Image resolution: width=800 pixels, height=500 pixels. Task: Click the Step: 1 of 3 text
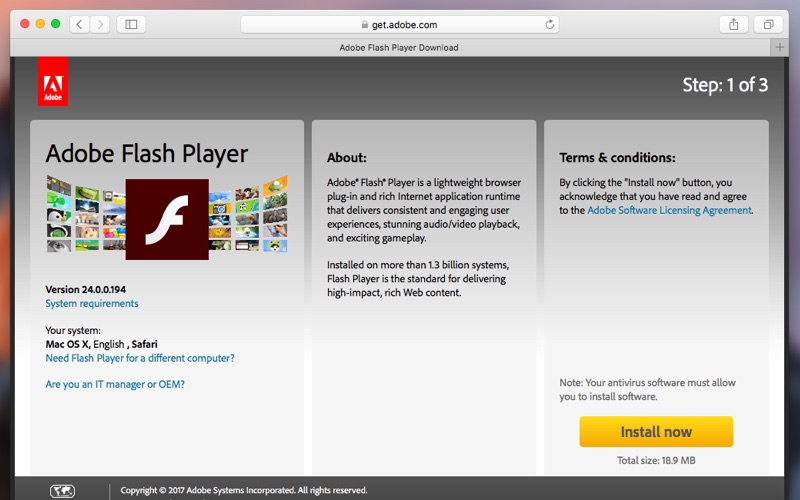point(725,85)
